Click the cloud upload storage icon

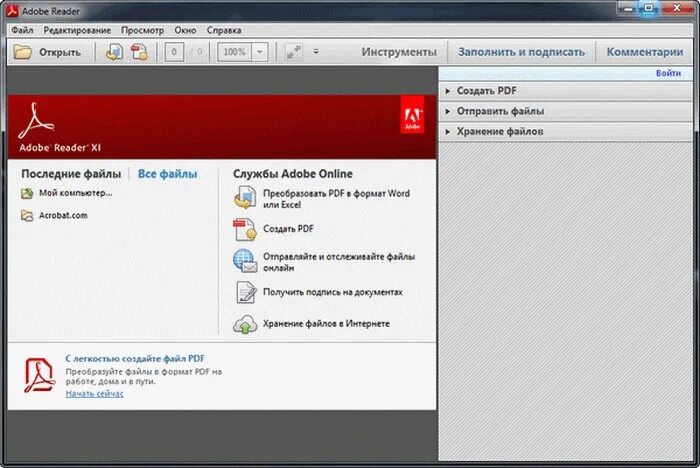(245, 324)
